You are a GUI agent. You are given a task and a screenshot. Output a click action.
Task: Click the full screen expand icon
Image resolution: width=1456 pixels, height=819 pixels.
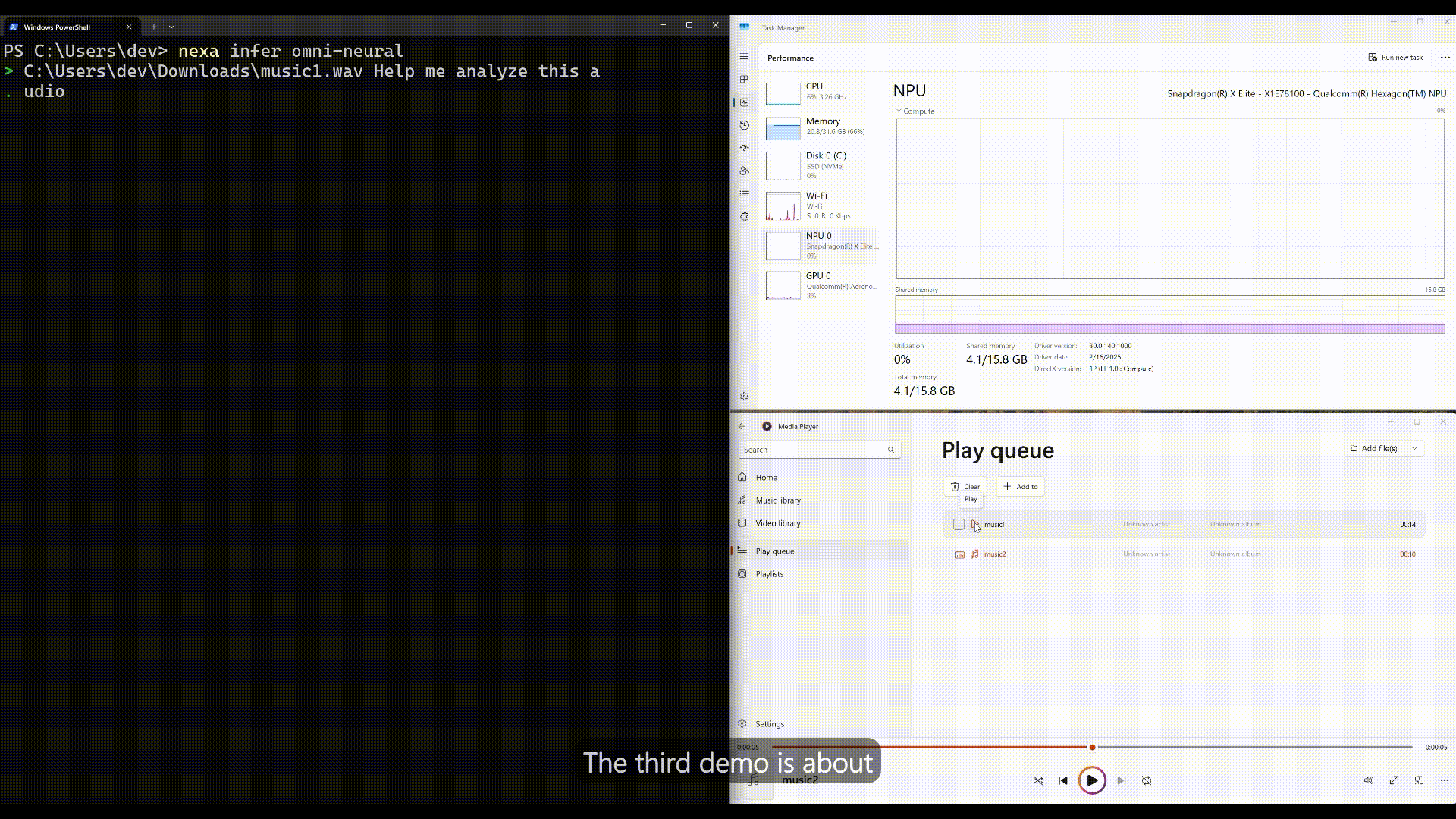(1394, 780)
